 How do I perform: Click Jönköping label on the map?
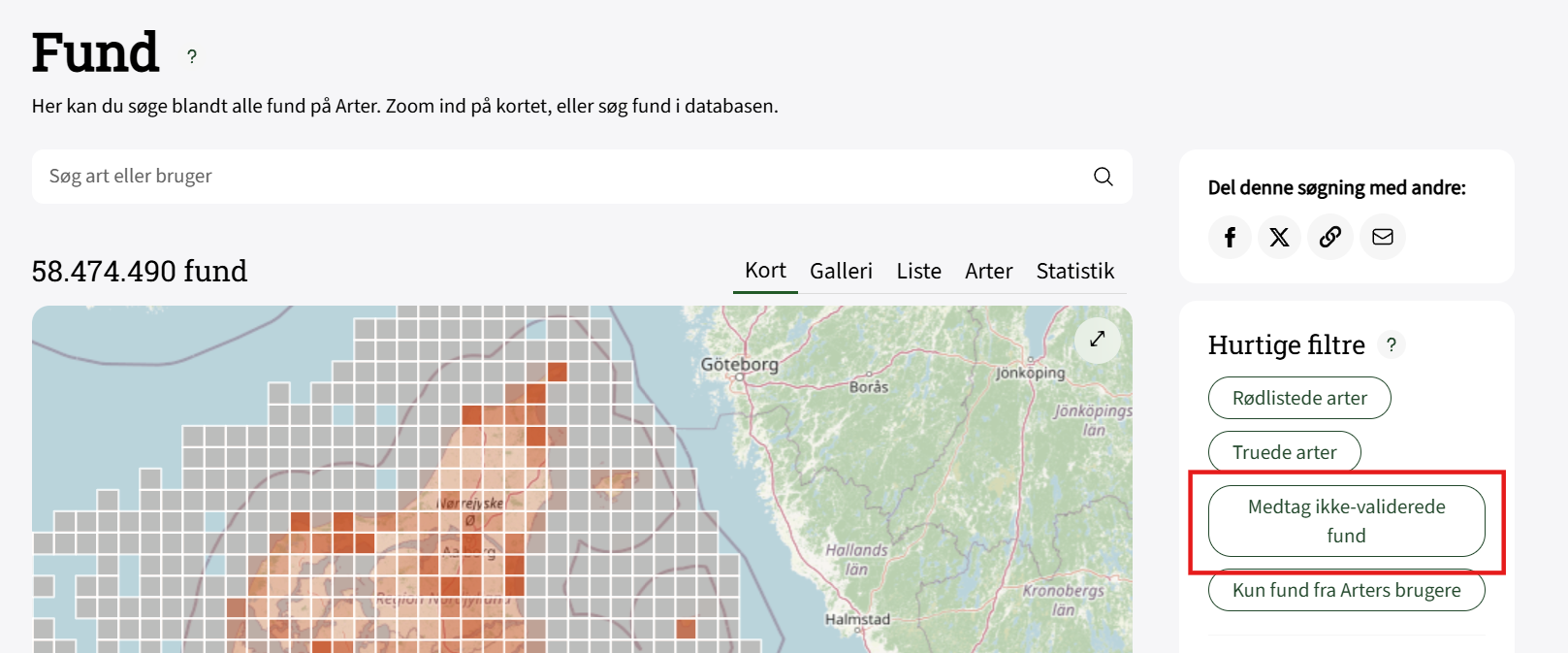click(x=1030, y=373)
